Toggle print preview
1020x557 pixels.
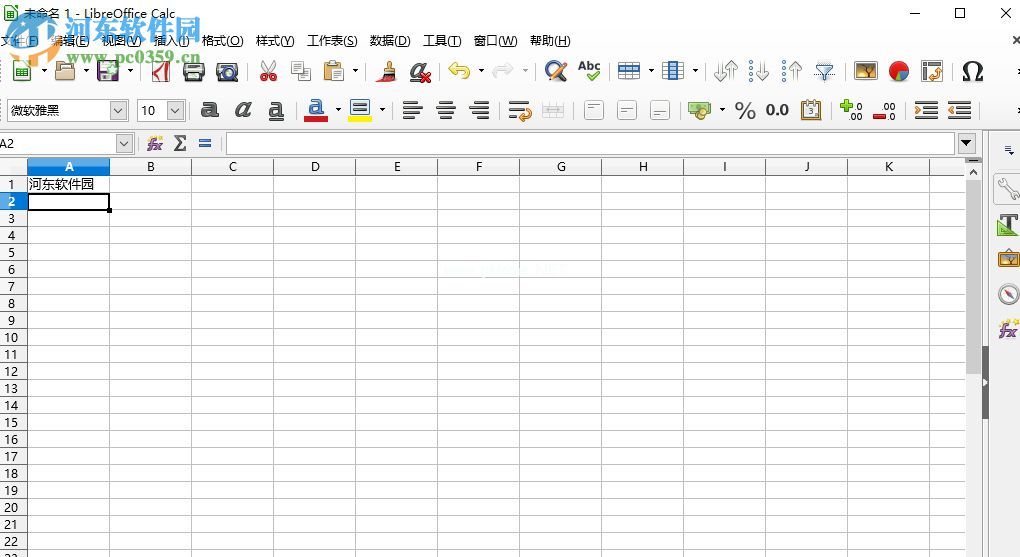(x=227, y=72)
